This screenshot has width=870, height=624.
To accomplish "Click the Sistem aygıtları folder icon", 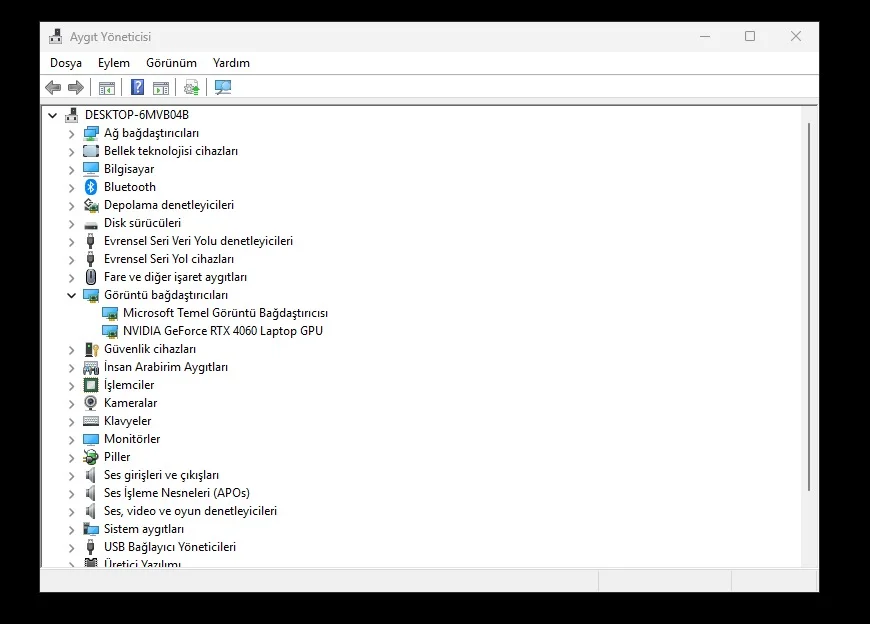I will 90,529.
